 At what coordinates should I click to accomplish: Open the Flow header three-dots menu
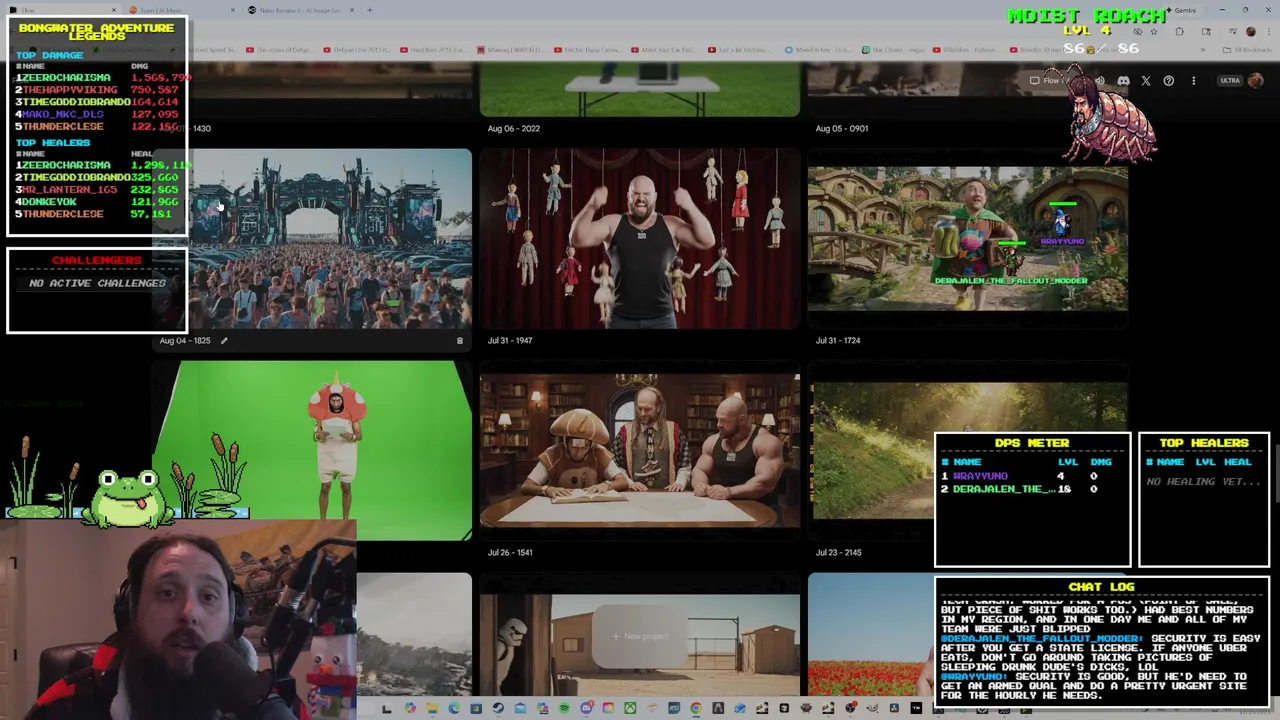point(1193,81)
